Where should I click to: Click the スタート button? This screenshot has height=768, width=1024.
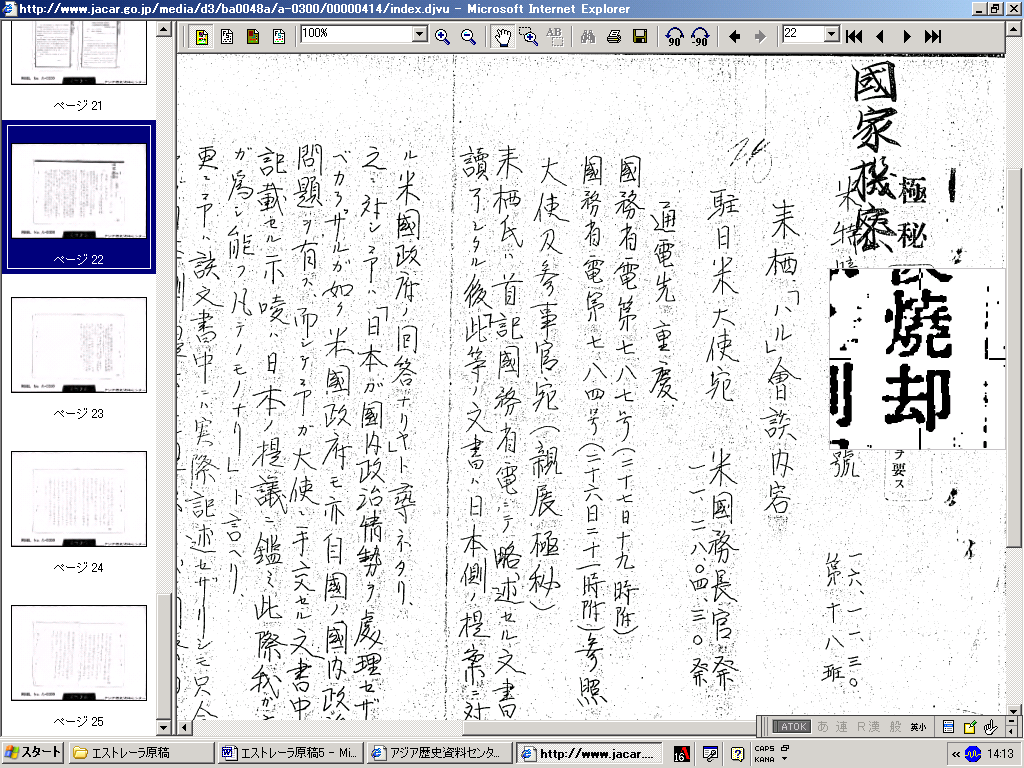coord(33,753)
